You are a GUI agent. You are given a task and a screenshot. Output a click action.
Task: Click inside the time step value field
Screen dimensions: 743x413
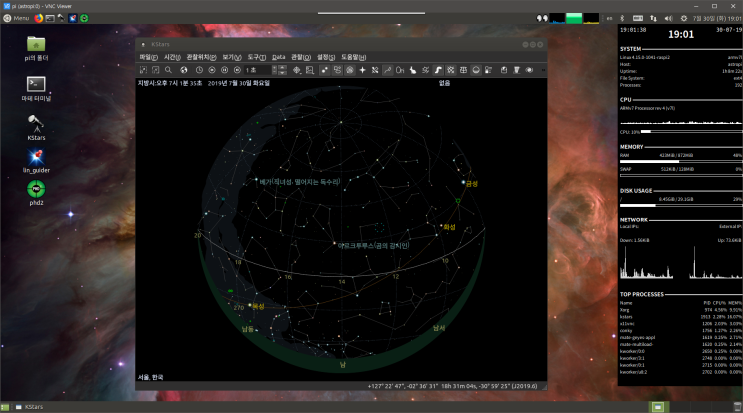click(x=255, y=71)
